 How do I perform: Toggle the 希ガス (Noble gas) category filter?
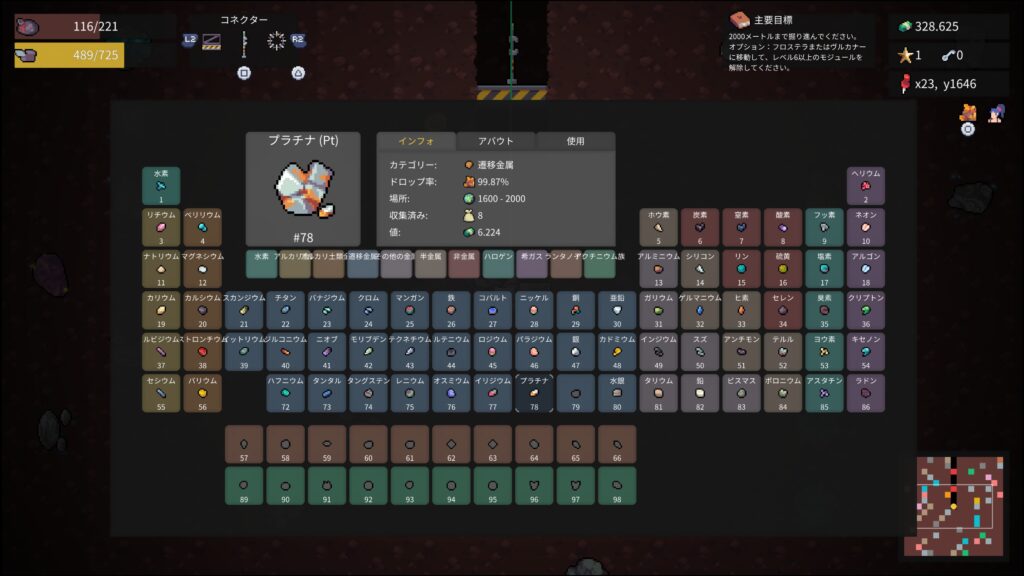point(532,264)
